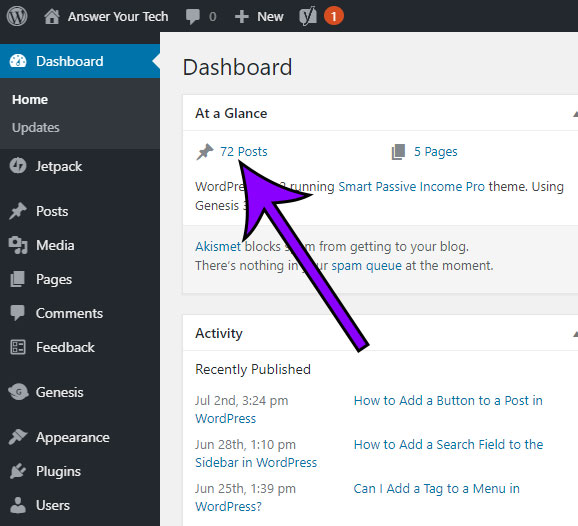The height and width of the screenshot is (526, 578).
Task: Click the WordPress logo icon
Action: [x=17, y=16]
